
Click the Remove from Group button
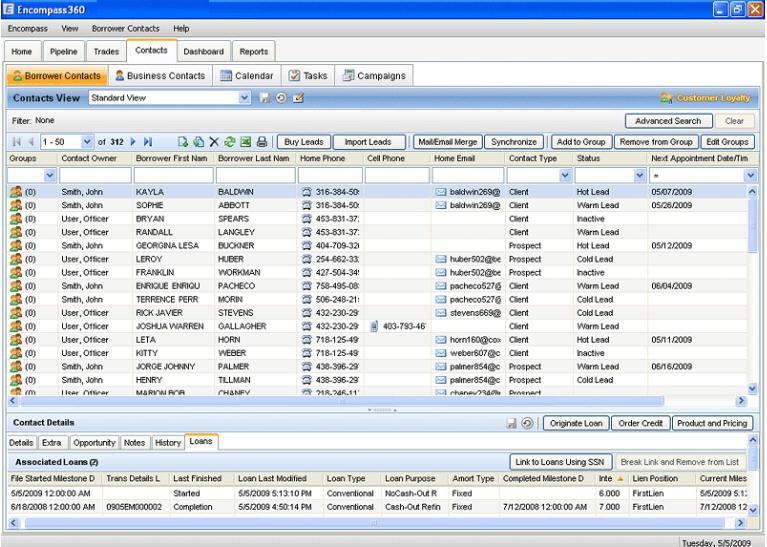(656, 142)
